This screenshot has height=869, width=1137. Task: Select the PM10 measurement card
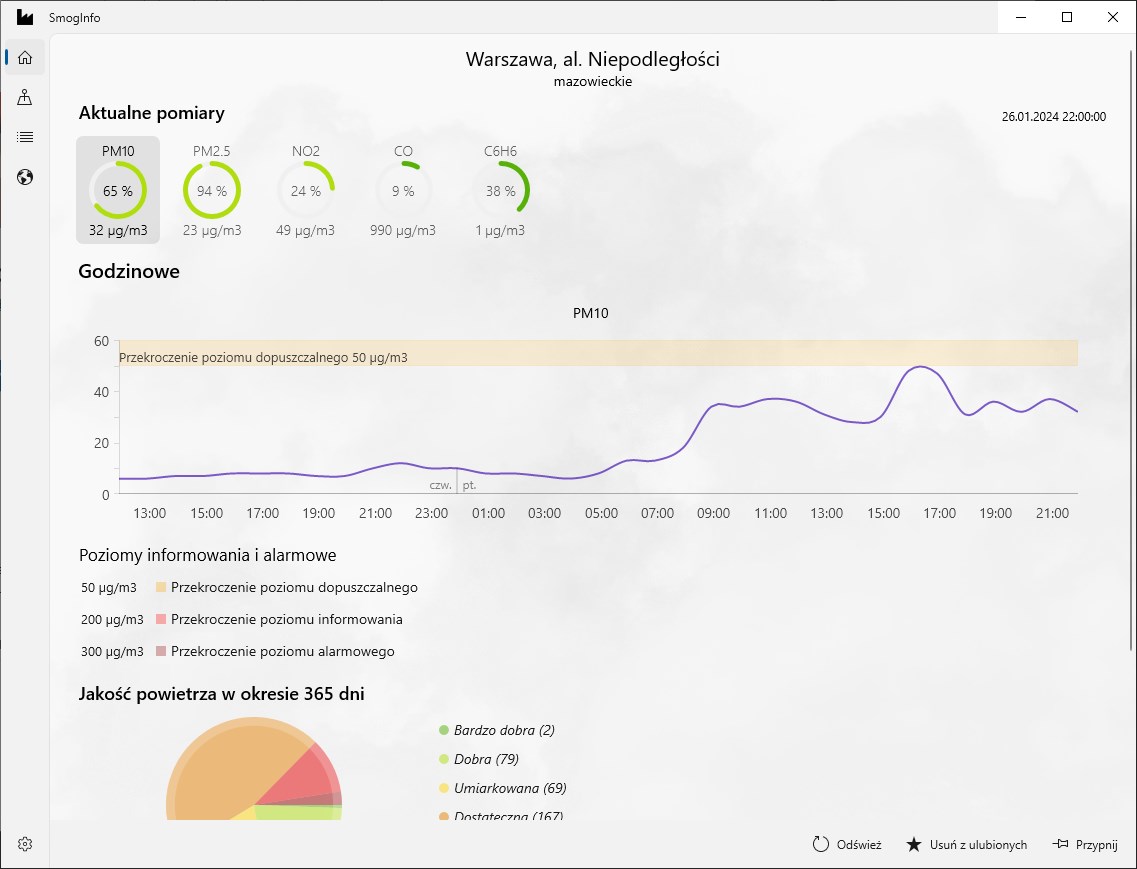tap(118, 190)
